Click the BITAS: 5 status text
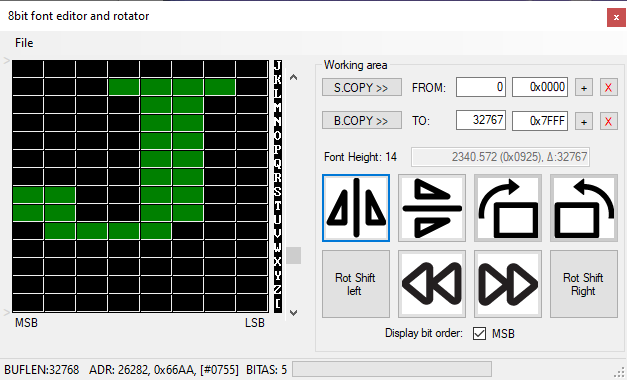The image size is (627, 380). coord(266,370)
